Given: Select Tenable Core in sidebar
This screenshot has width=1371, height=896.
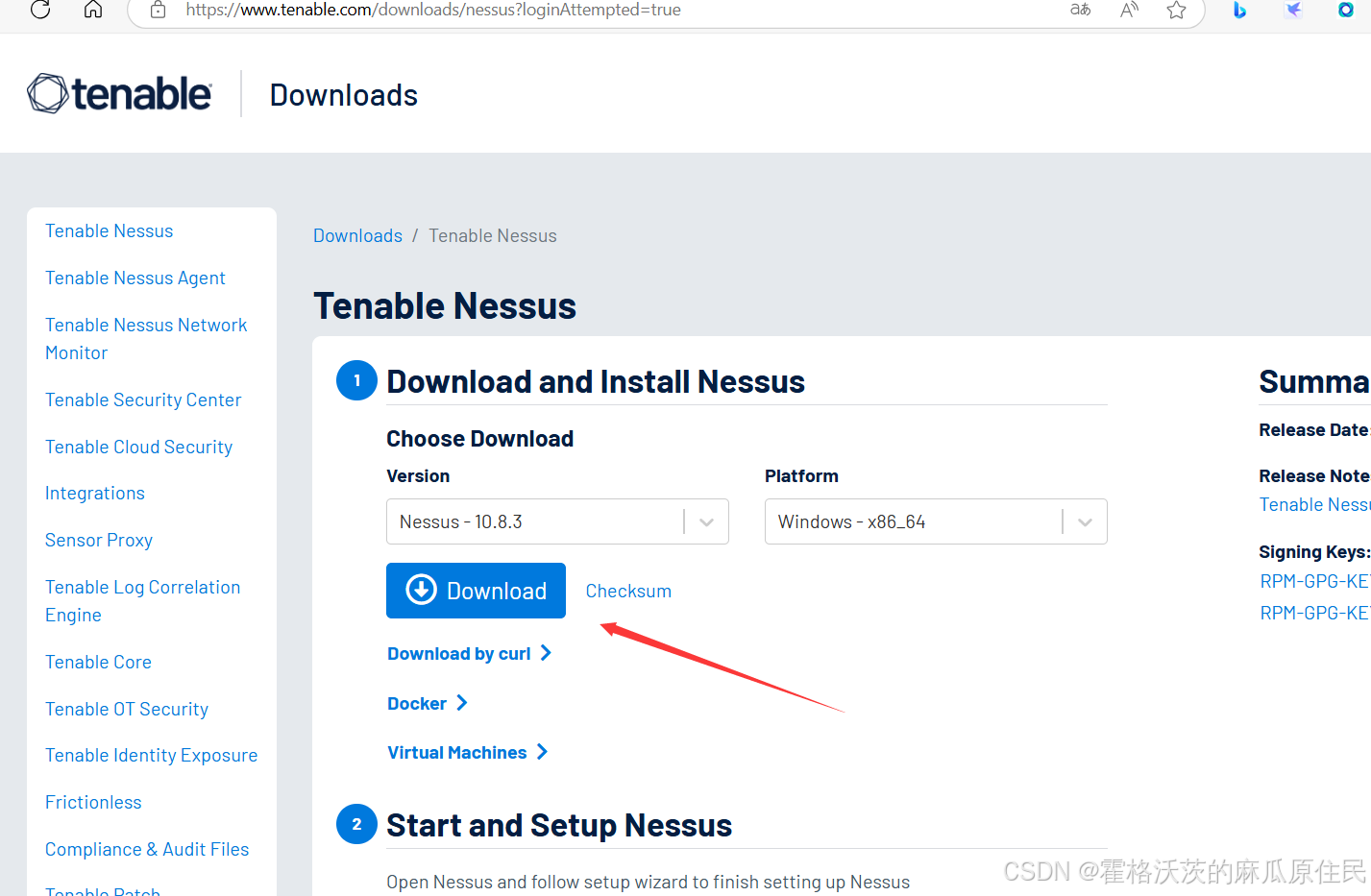Looking at the screenshot, I should point(99,663).
